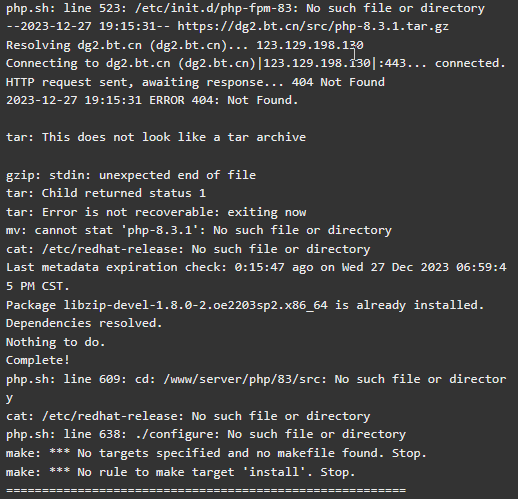Click the "Dependencies resolved." line
The width and height of the screenshot is (518, 499).
[84, 323]
